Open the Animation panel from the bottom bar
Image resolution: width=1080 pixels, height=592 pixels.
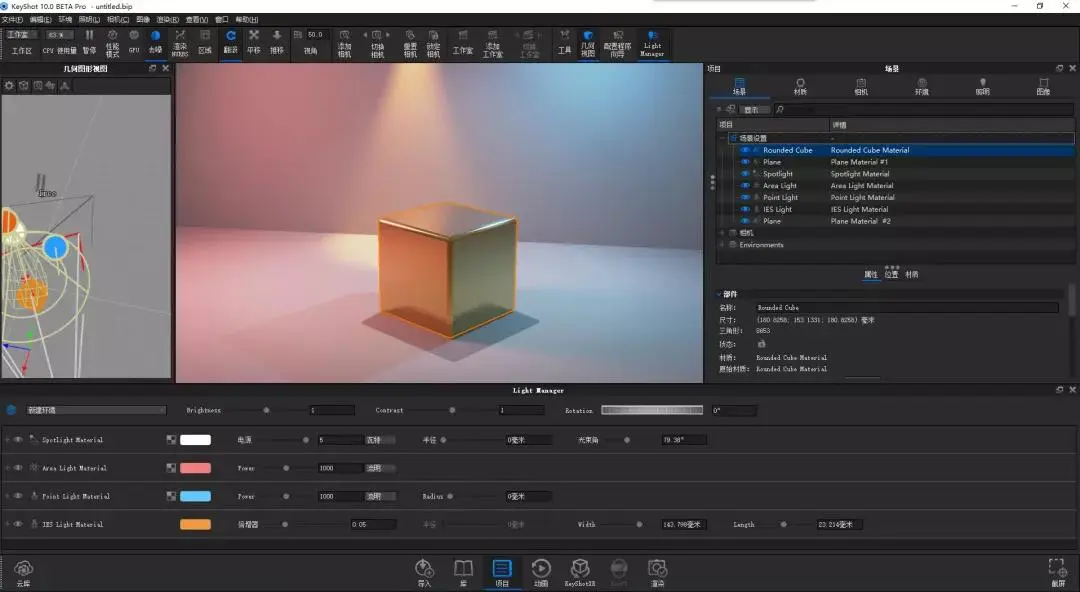click(541, 572)
